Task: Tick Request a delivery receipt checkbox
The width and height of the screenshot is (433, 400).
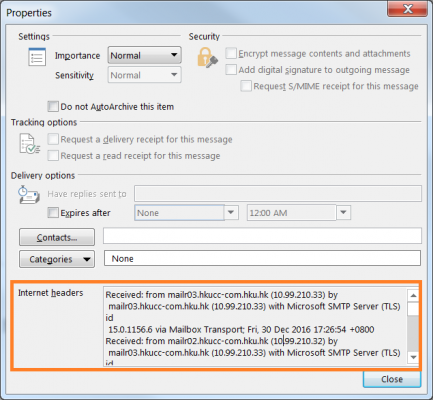Action: (x=53, y=139)
